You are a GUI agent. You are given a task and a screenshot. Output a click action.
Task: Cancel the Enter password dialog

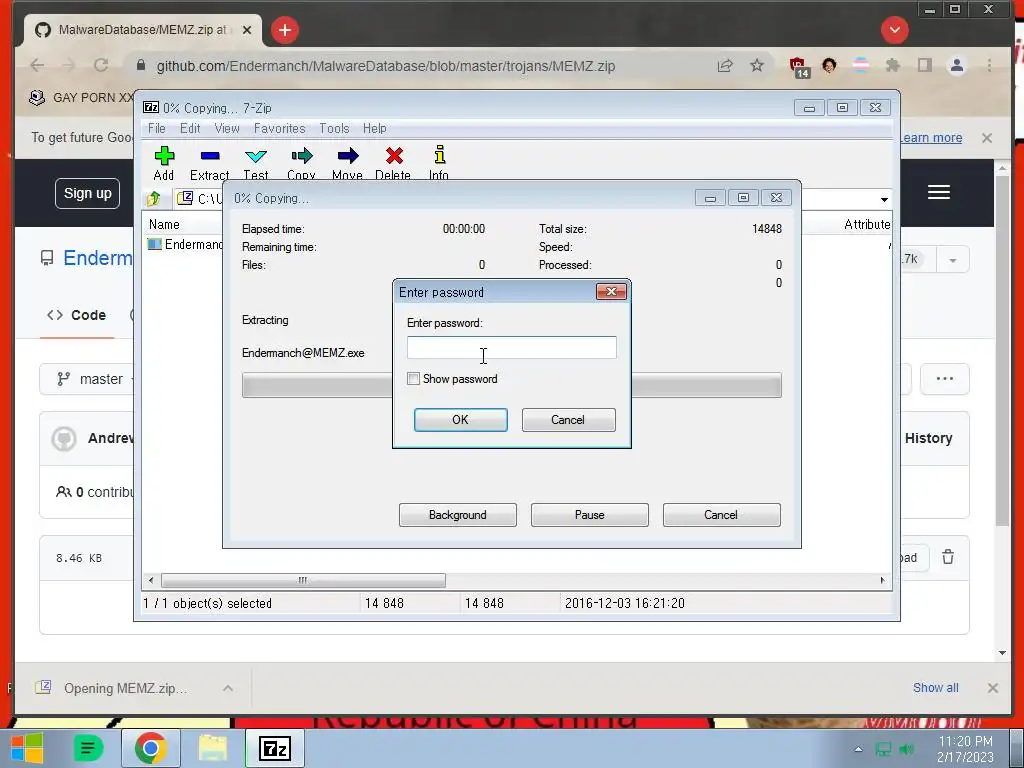568,420
